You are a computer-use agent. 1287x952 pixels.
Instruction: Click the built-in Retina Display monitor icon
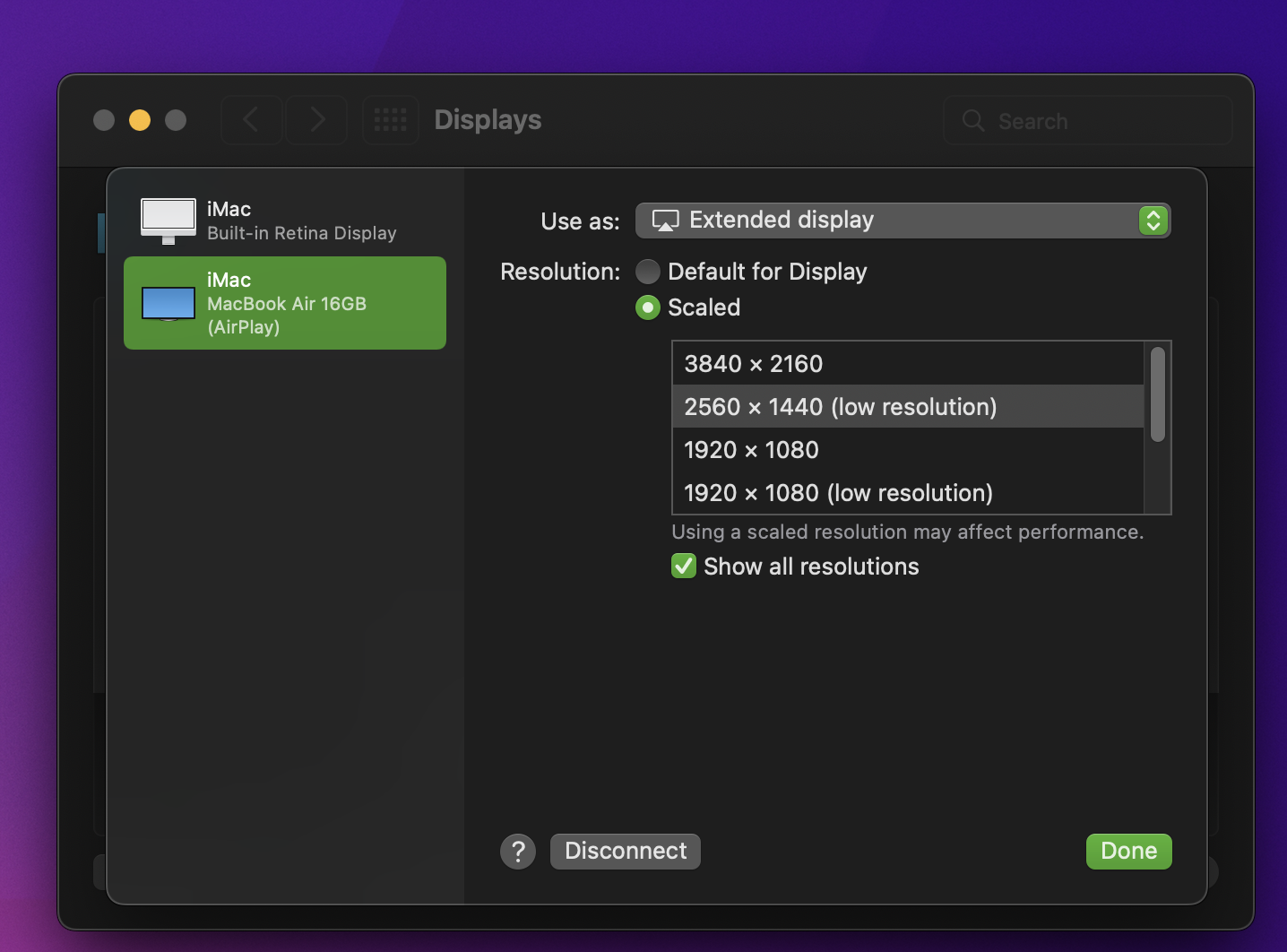[x=168, y=219]
